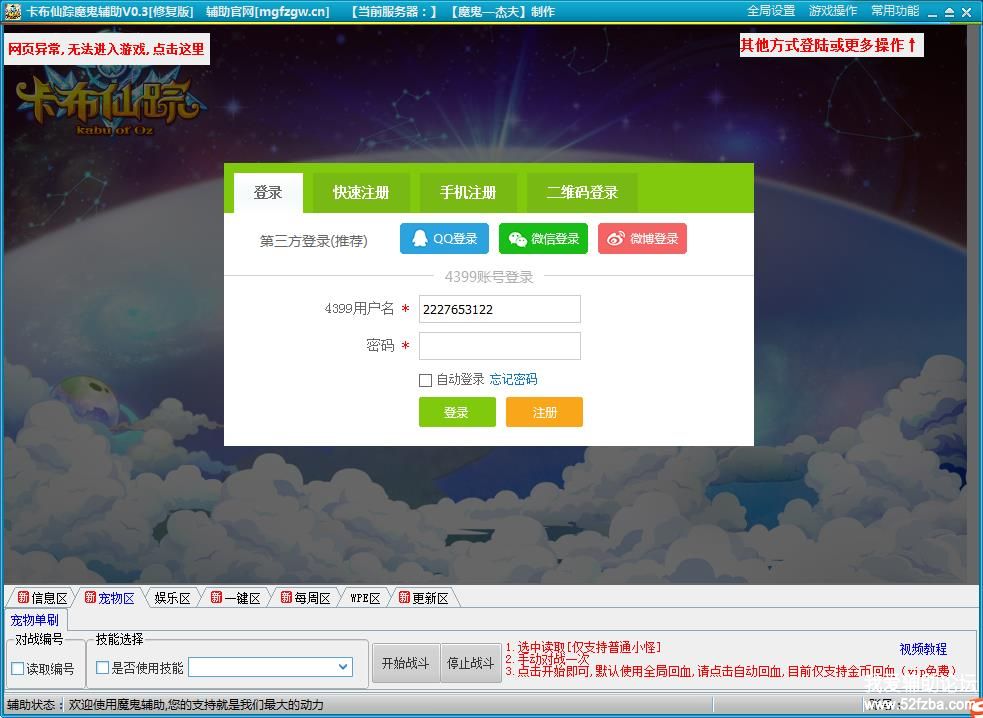
Task: Click the 辅助状态 status message
Action: pos(196,705)
